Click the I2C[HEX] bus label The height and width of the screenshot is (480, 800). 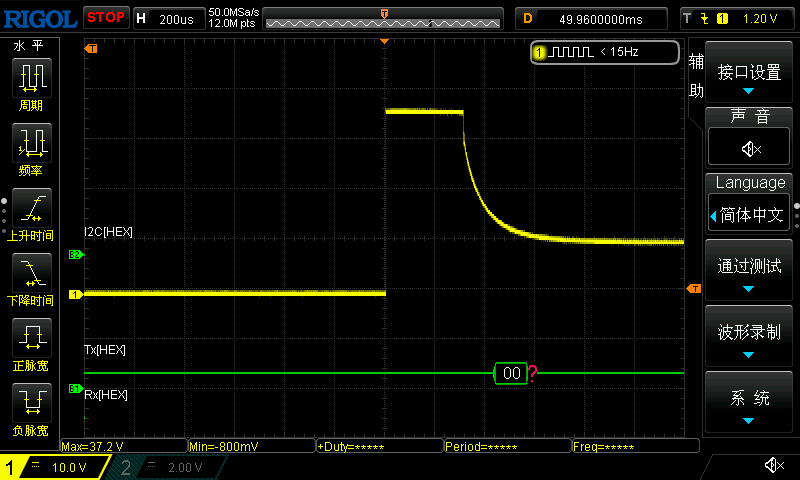click(x=109, y=232)
